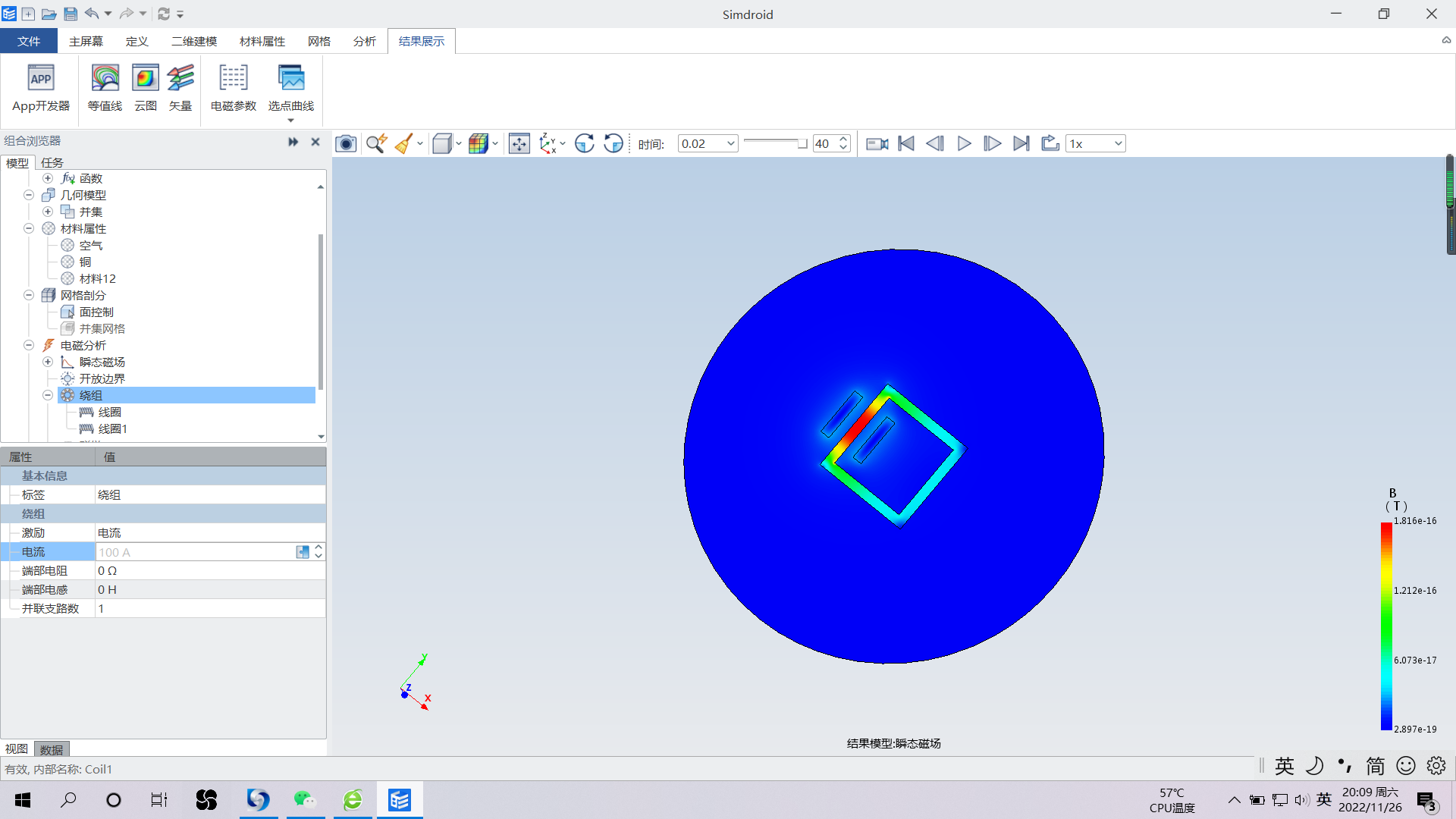The width and height of the screenshot is (1456, 819).
Task: Click the frame stepper showing 40
Action: click(x=832, y=143)
